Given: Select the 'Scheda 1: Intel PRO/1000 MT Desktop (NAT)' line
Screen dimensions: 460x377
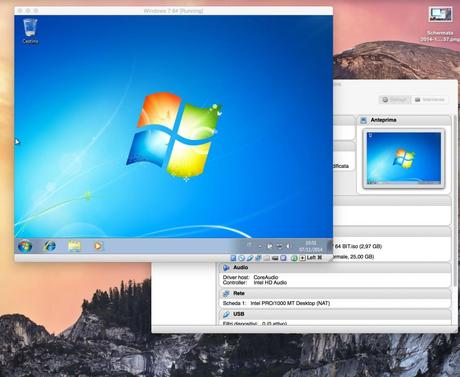Looking at the screenshot, I should pos(276,303).
